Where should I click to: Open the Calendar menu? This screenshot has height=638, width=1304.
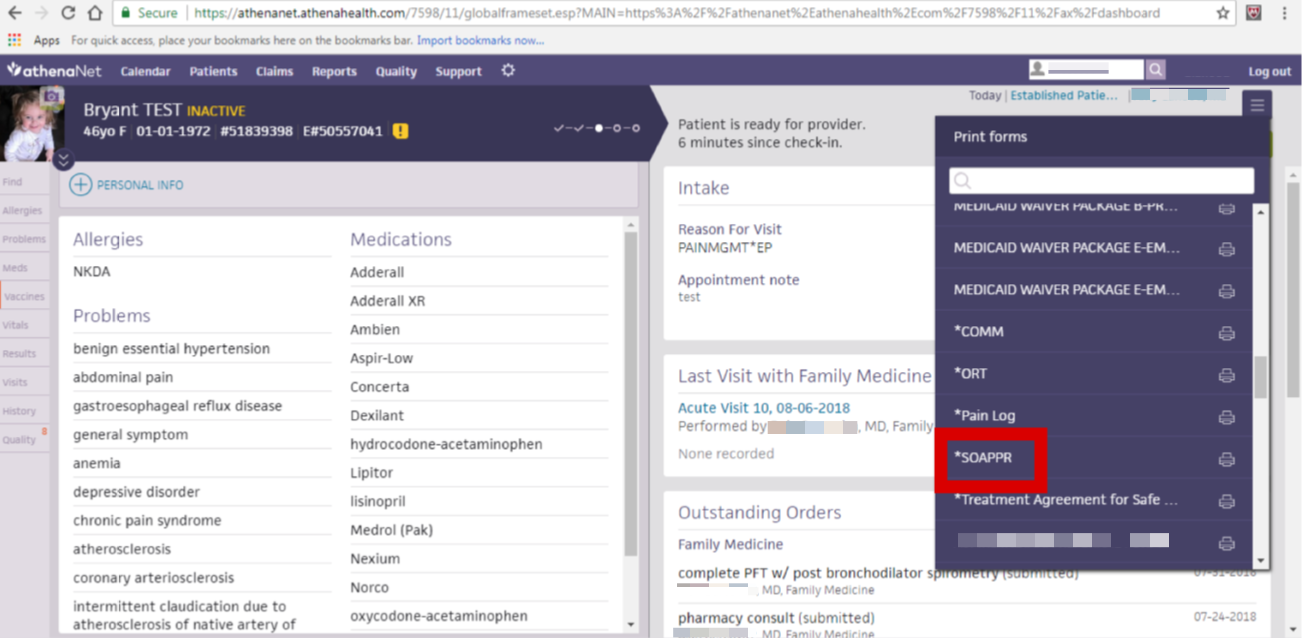click(145, 71)
